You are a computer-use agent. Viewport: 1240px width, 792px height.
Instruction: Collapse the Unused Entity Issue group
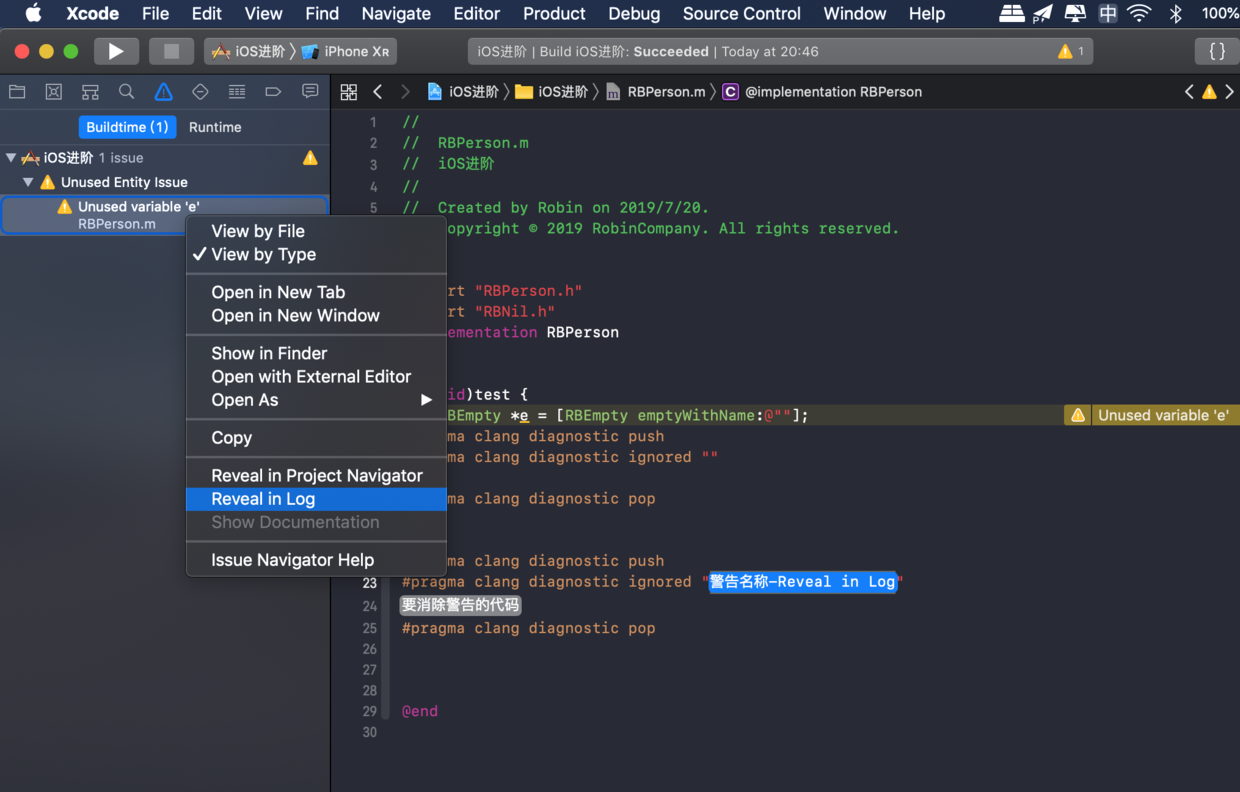[28, 182]
